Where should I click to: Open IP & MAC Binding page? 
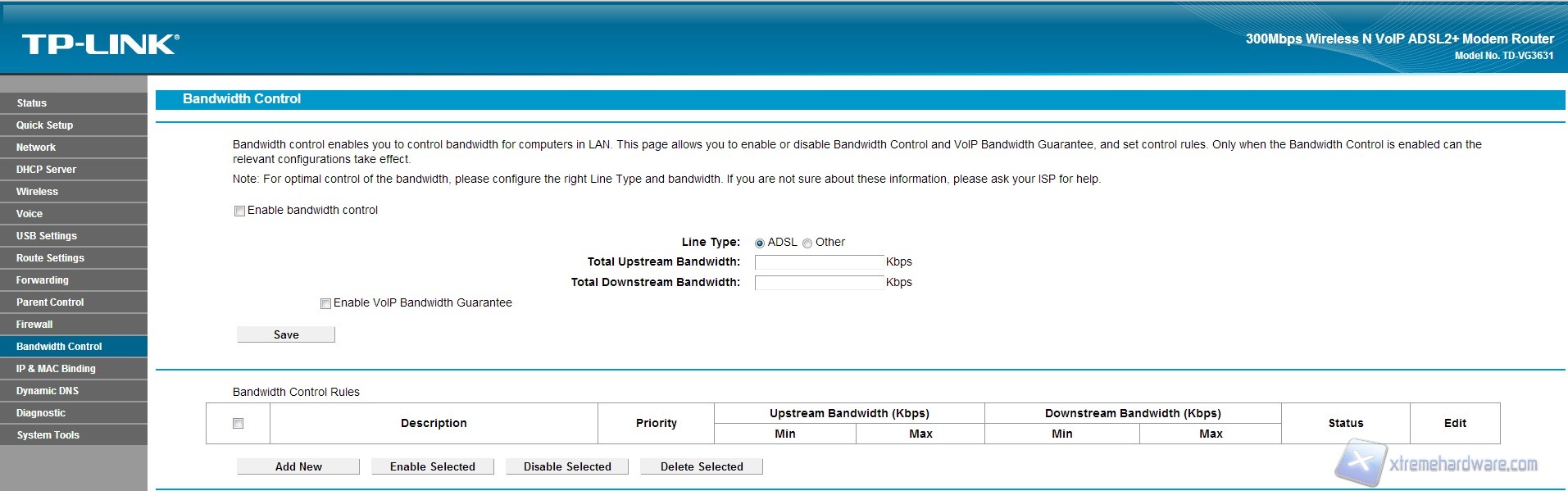56,369
